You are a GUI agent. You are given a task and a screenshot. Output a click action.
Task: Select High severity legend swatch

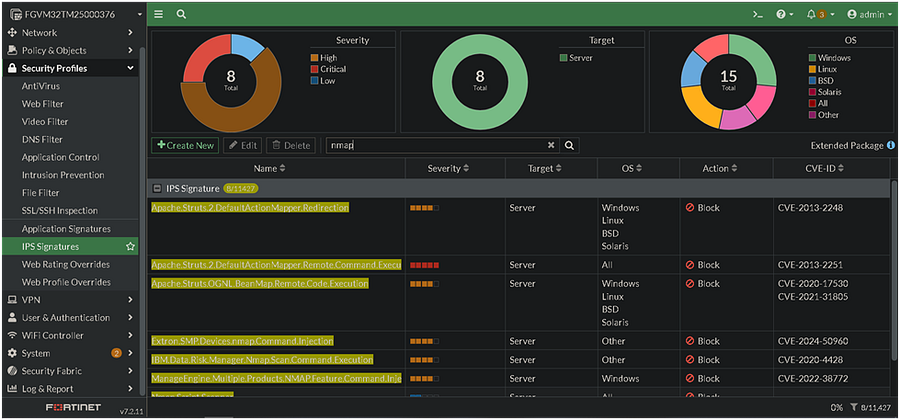coord(314,58)
